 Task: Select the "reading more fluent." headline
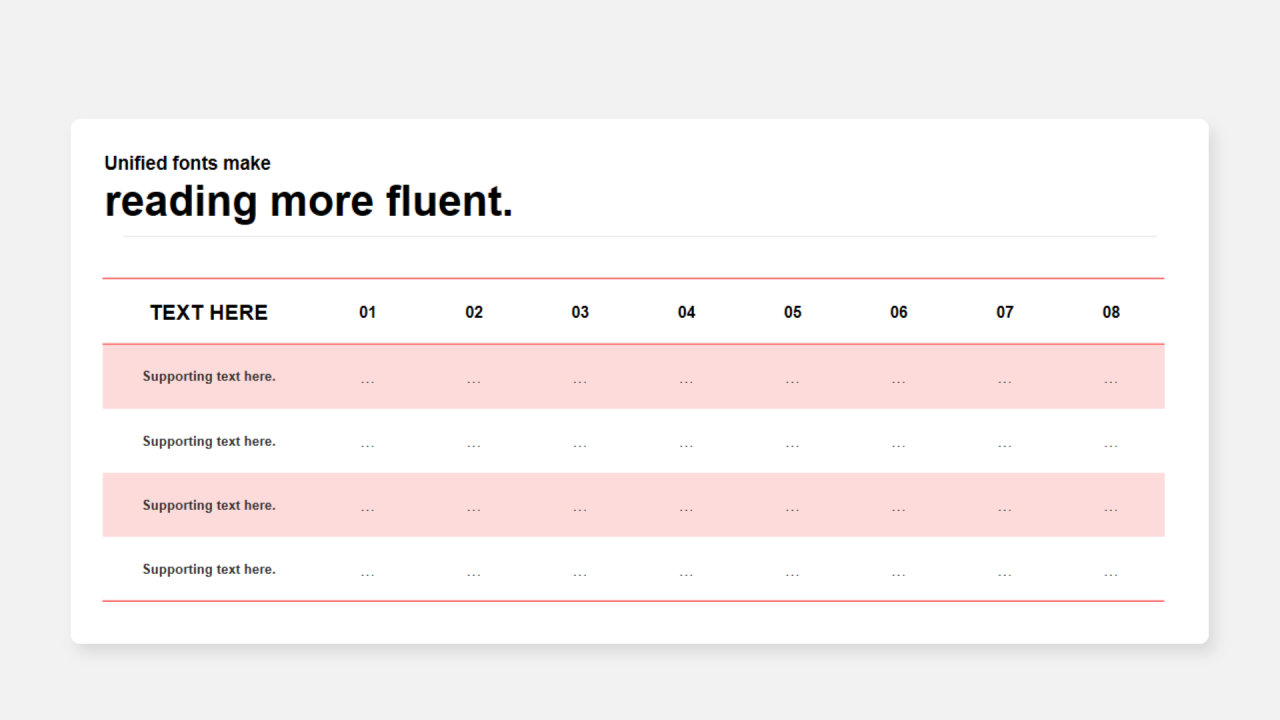(308, 201)
